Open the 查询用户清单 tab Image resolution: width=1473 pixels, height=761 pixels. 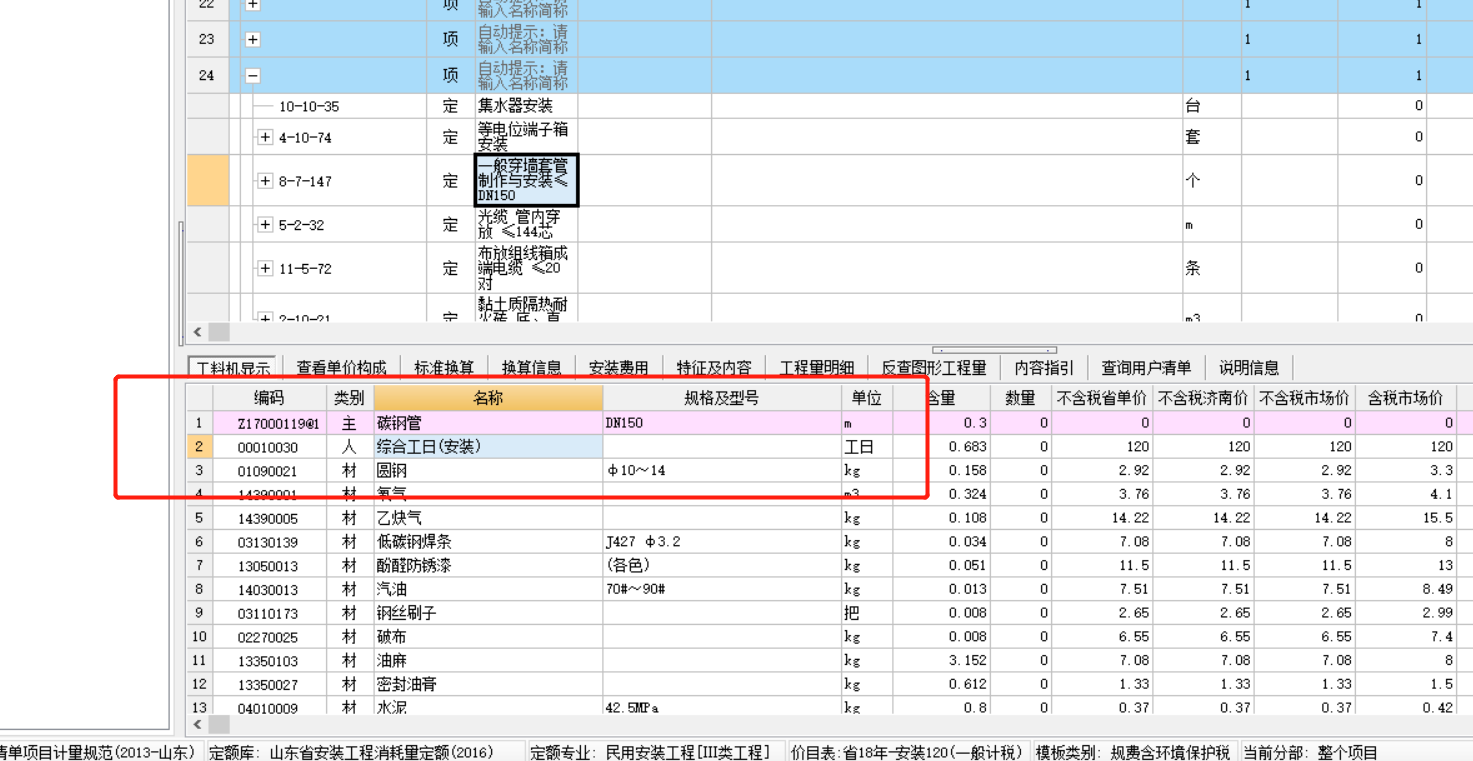pyautogui.click(x=1146, y=368)
